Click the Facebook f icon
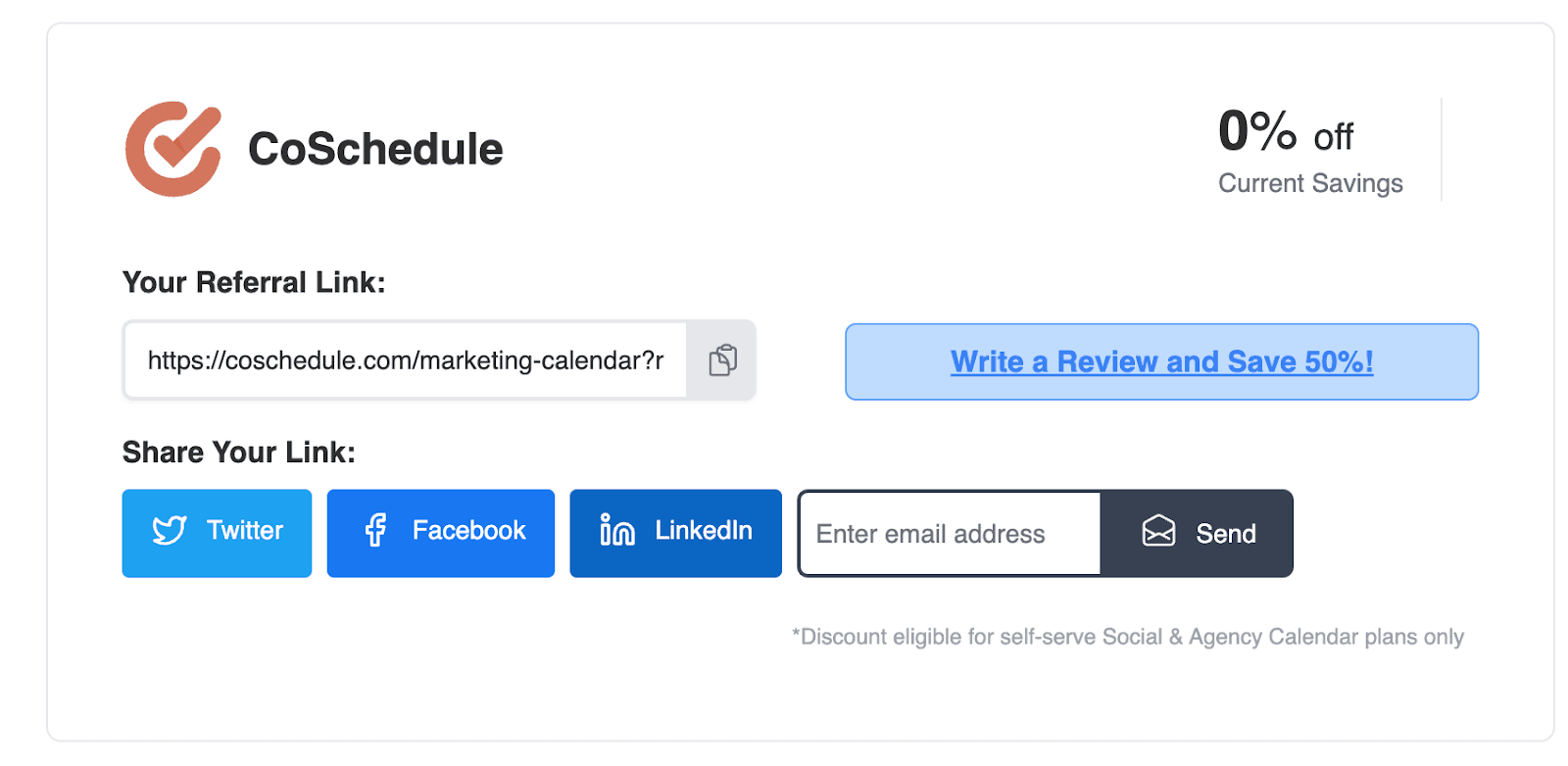This screenshot has width=1568, height=766. coord(375,531)
